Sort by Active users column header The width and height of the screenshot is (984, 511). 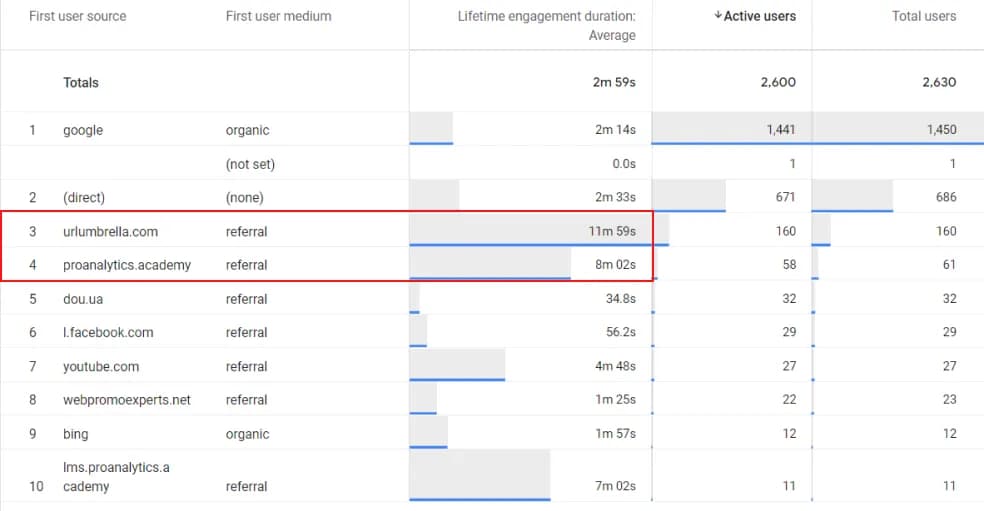(759, 16)
